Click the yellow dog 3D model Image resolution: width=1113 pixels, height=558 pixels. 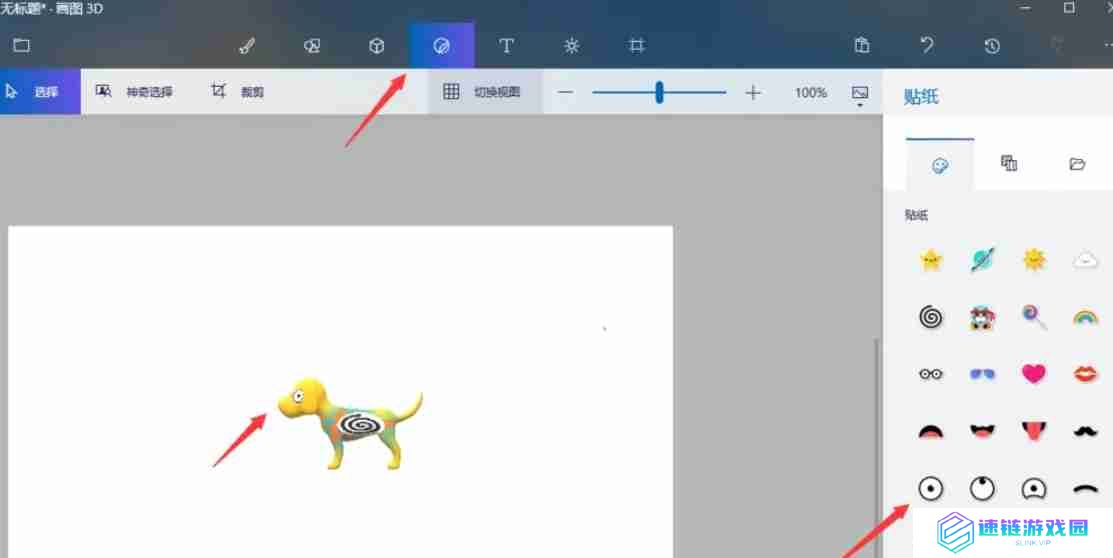pos(350,424)
